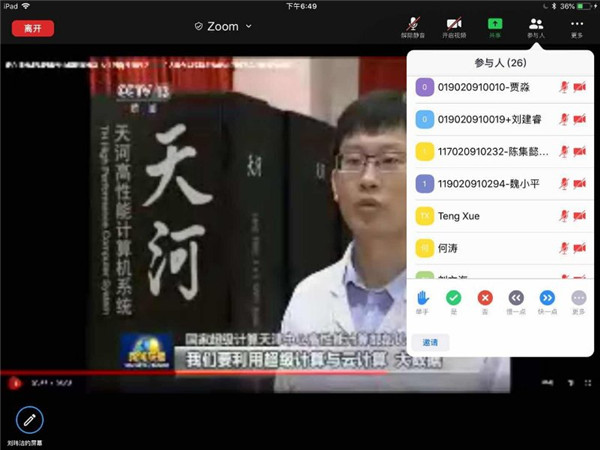Tap video-off icon for 何涛

[x=580, y=248]
